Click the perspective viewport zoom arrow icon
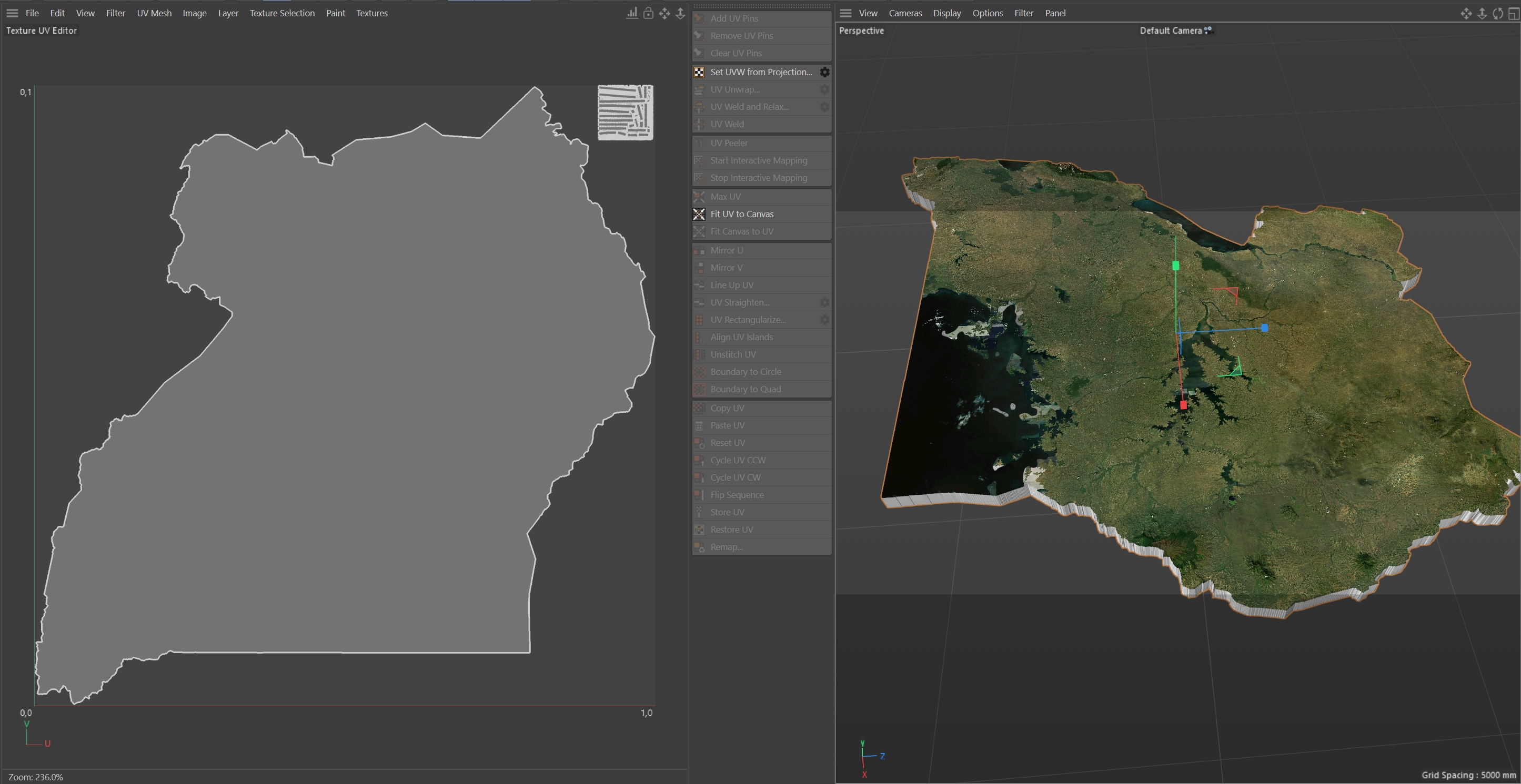This screenshot has width=1521, height=784. click(1482, 13)
